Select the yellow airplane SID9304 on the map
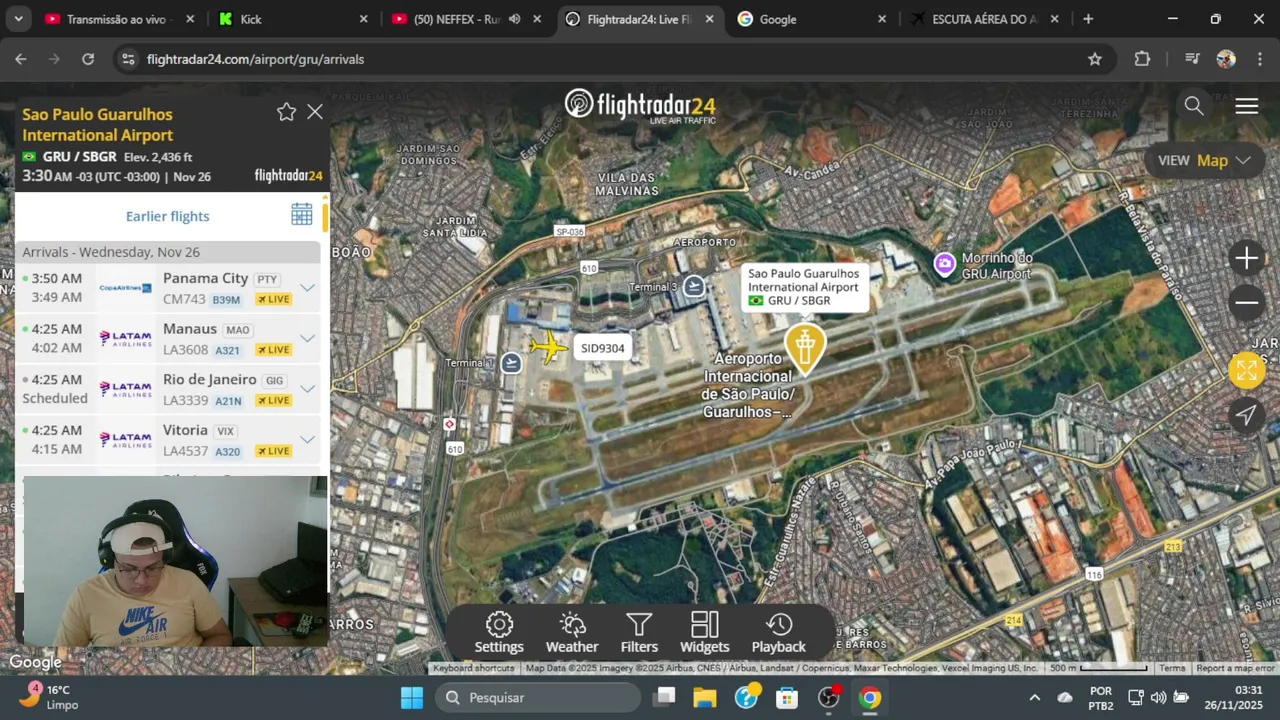The image size is (1280, 720). 548,347
